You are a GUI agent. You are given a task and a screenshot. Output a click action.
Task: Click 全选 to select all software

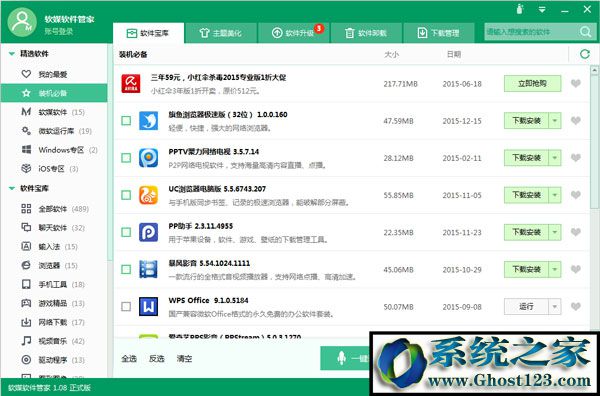coord(129,359)
